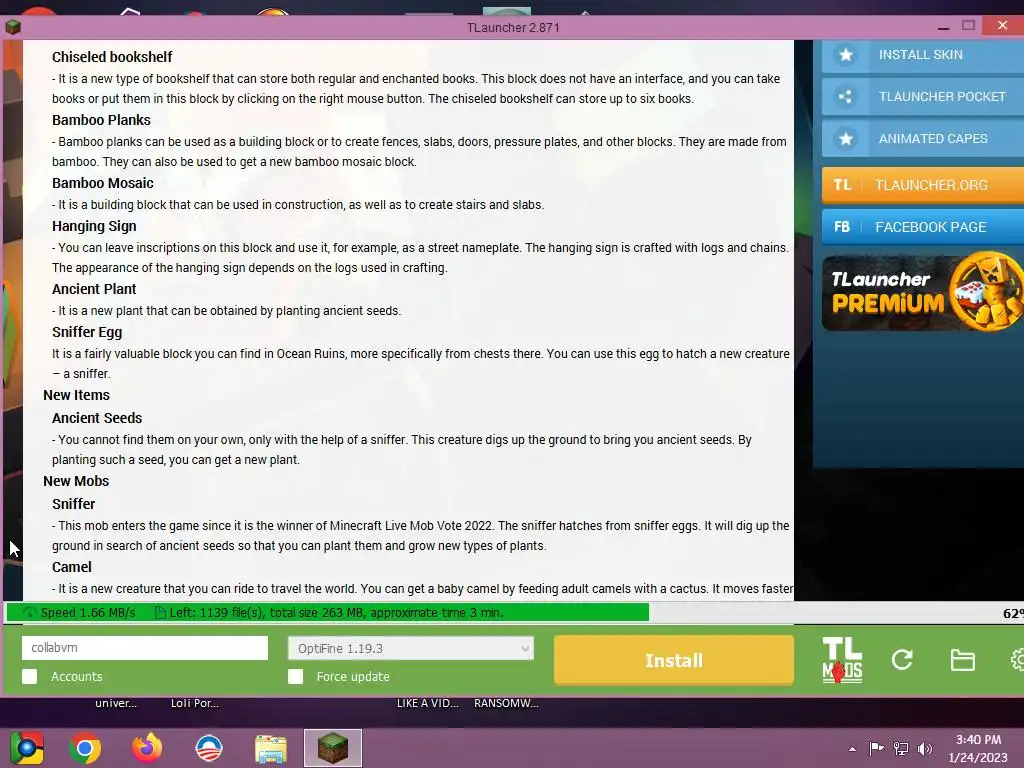Focus the collabvm username field
Screen dimensions: 1024x768
coord(145,648)
